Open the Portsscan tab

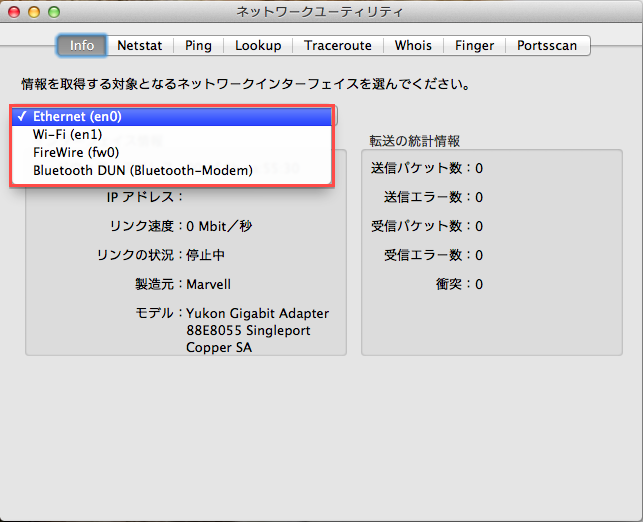547,45
